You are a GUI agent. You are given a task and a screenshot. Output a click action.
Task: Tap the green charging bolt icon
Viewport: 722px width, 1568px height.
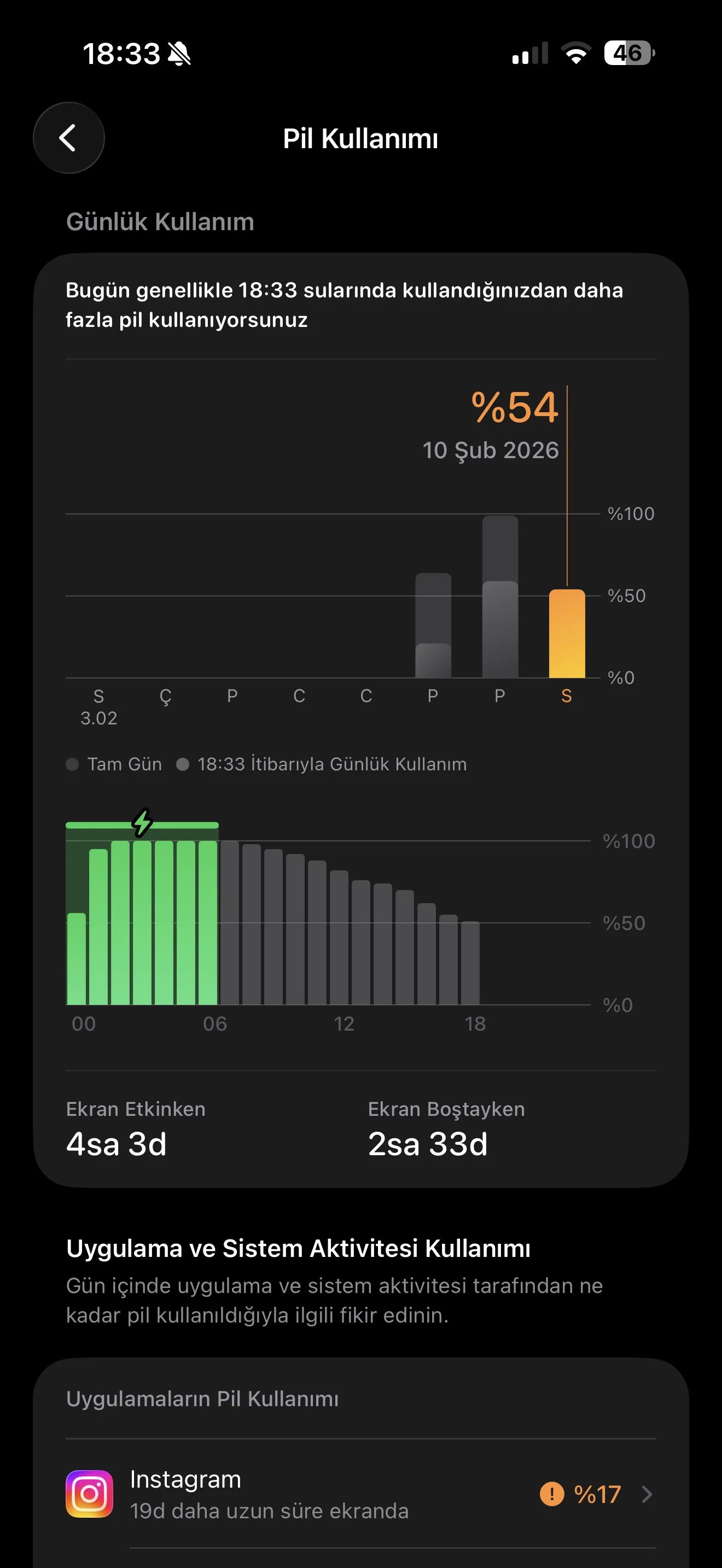point(142,822)
